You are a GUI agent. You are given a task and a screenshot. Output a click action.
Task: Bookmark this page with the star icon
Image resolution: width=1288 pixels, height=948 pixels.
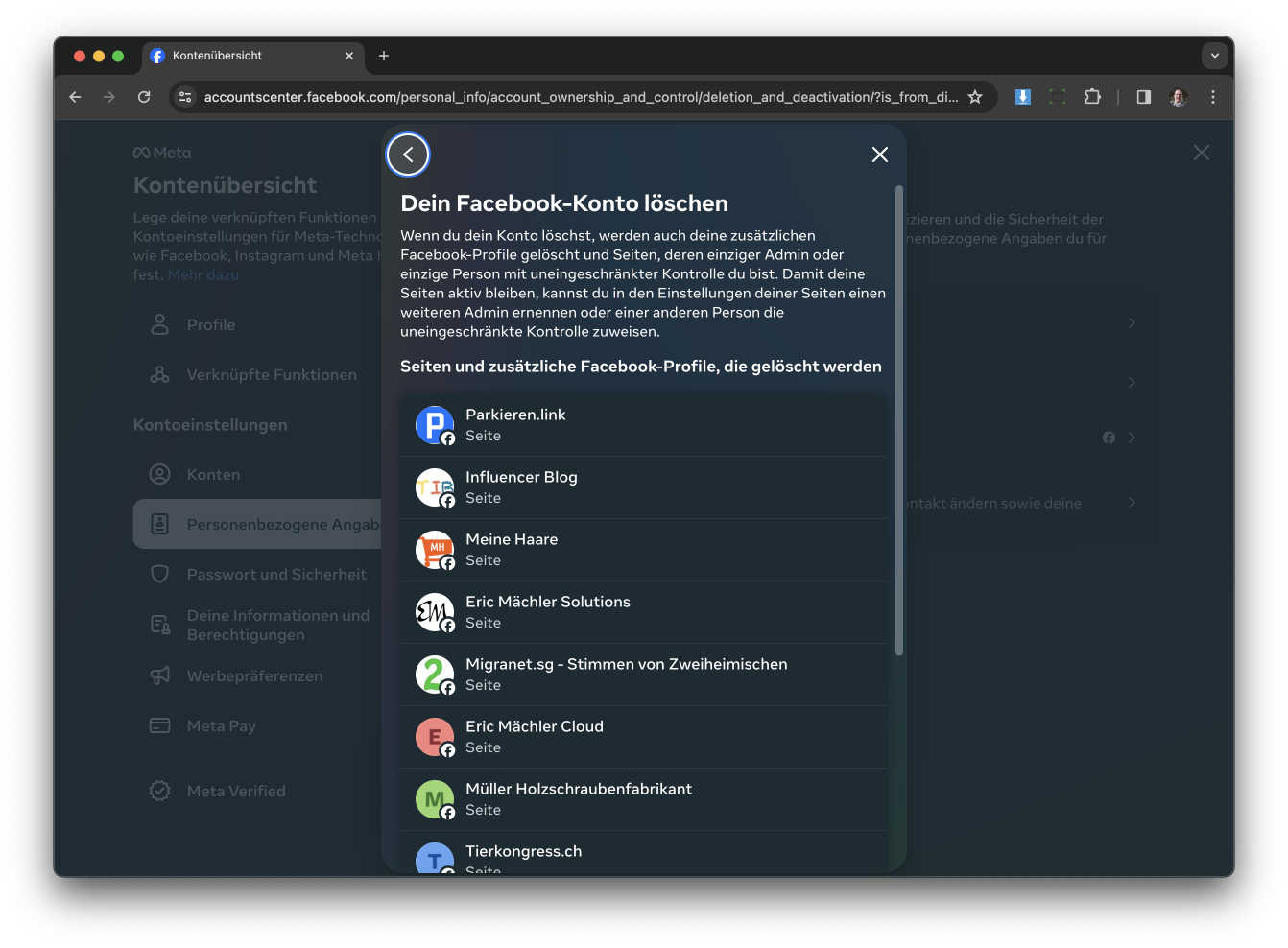pos(975,97)
